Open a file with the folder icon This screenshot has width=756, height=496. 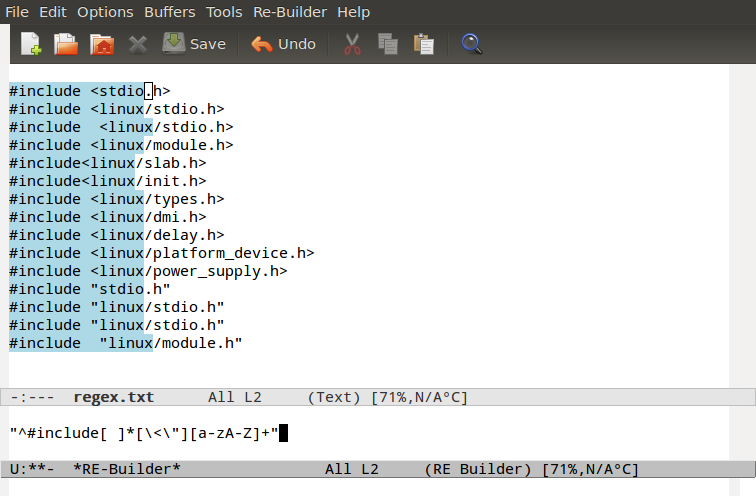65,44
